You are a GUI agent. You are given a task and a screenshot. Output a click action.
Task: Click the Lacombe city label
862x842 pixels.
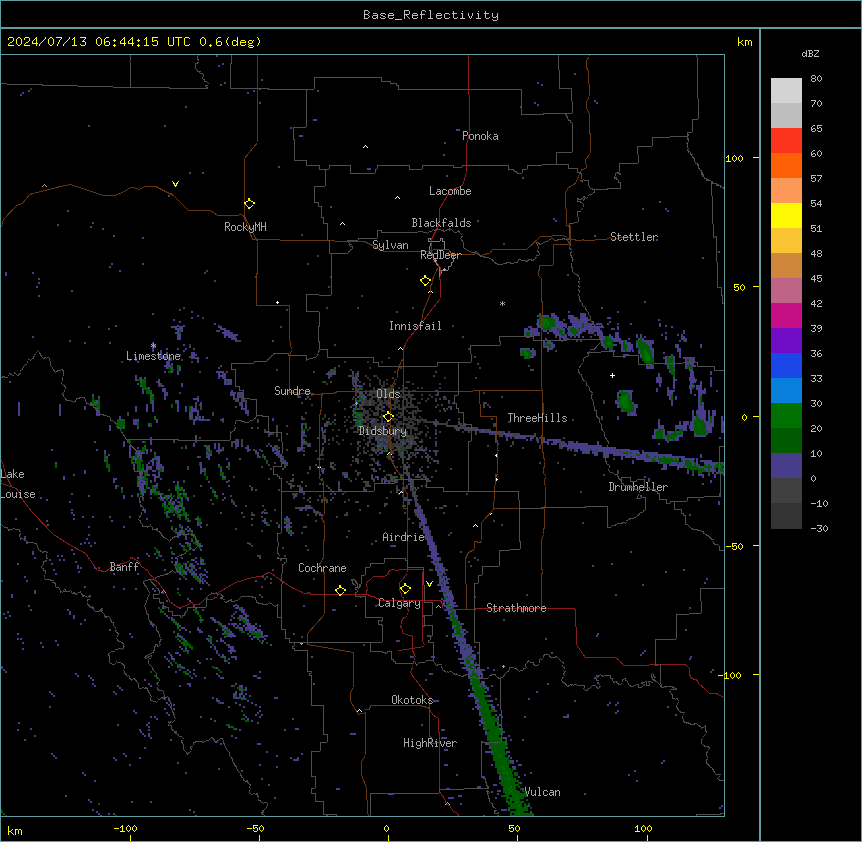pyautogui.click(x=450, y=191)
